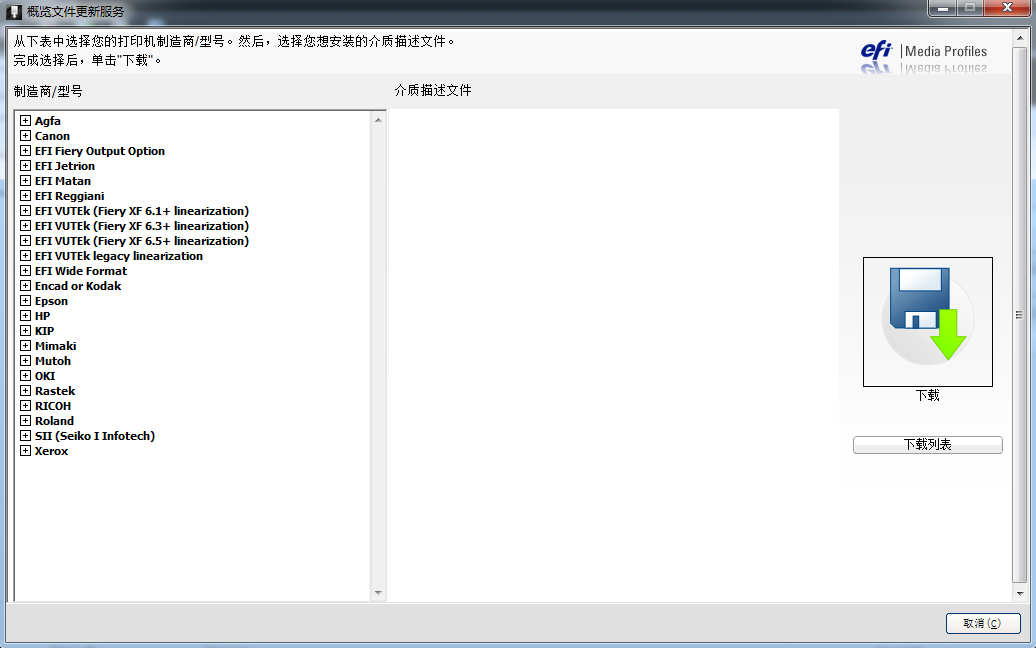Expand EFI VUTEk legacy linearization node
The height and width of the screenshot is (648, 1036).
(x=25, y=256)
